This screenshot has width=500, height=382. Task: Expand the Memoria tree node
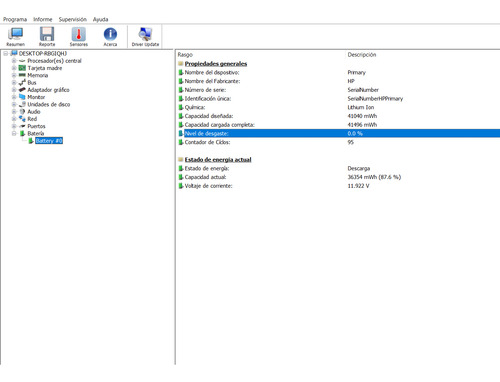[14, 75]
